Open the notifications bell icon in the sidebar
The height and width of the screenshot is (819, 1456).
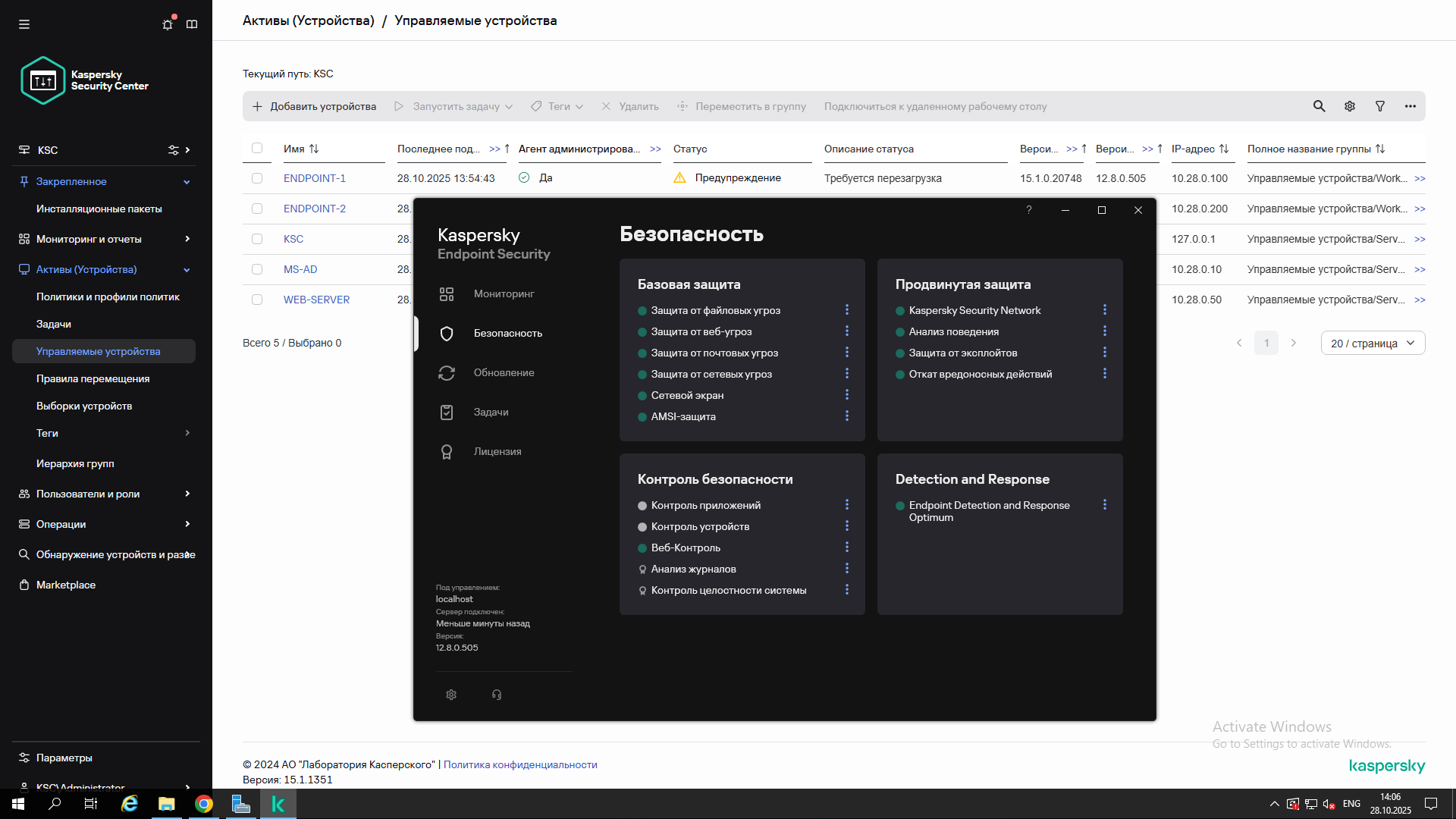click(168, 24)
